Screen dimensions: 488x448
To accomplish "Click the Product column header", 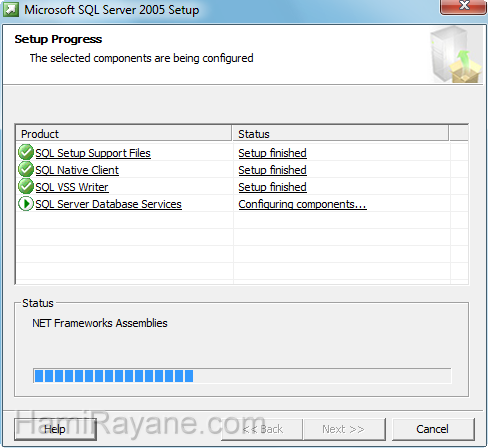I will pos(124,134).
